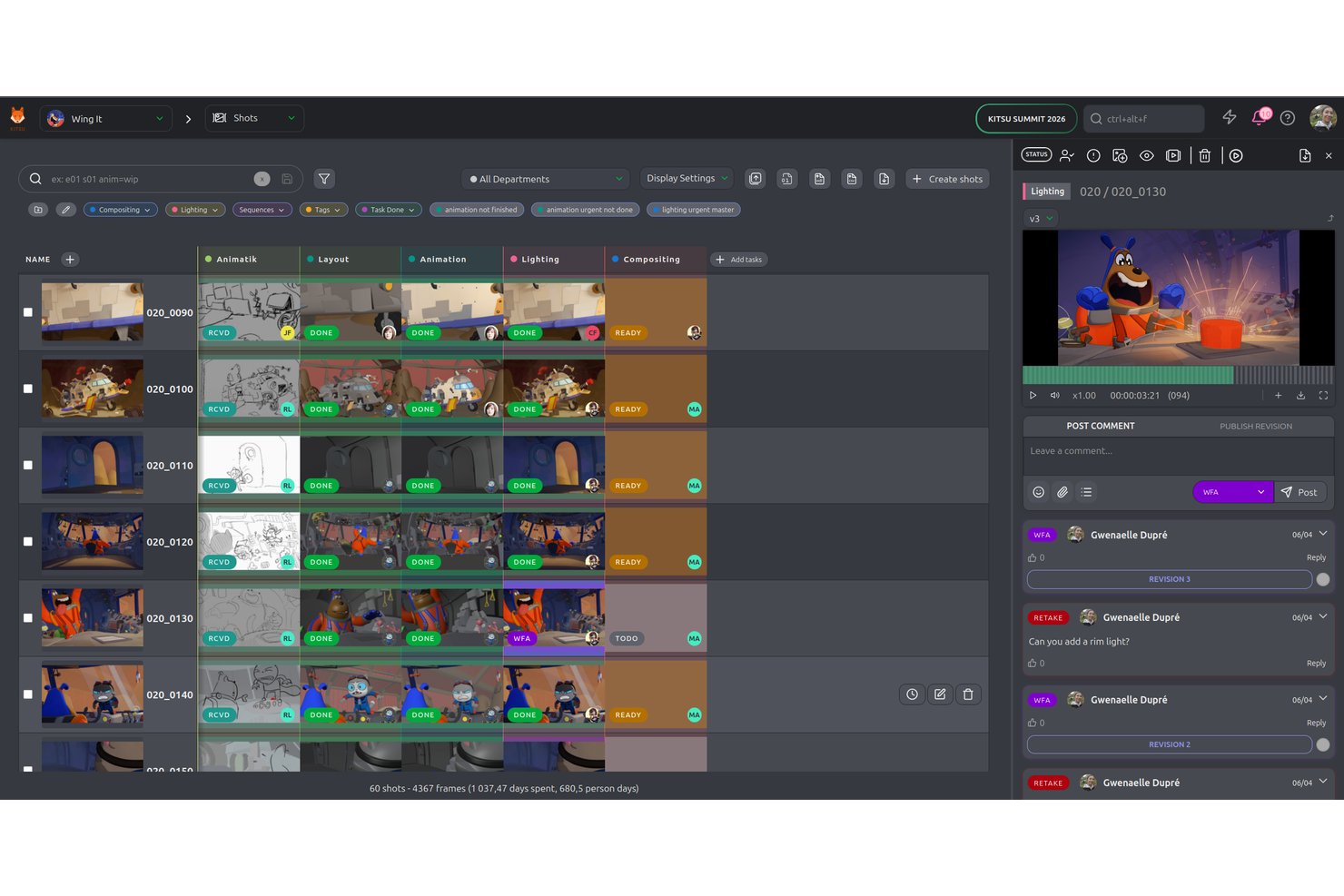The height and width of the screenshot is (896, 1344).
Task: Open the v3 revision version dropdown
Action: [1041, 219]
